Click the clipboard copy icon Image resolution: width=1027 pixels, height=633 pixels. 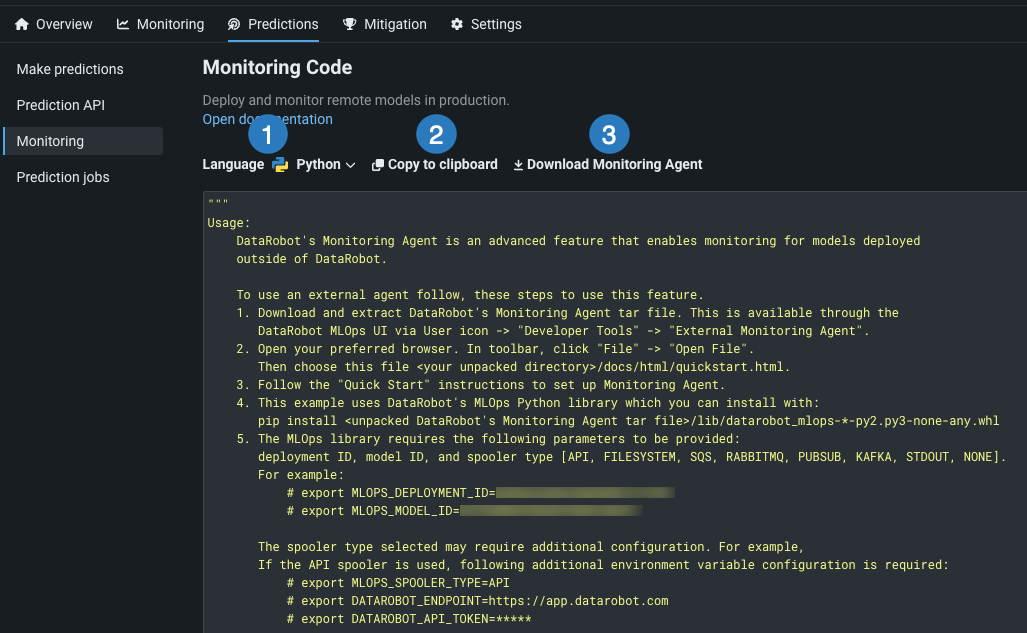(378, 165)
